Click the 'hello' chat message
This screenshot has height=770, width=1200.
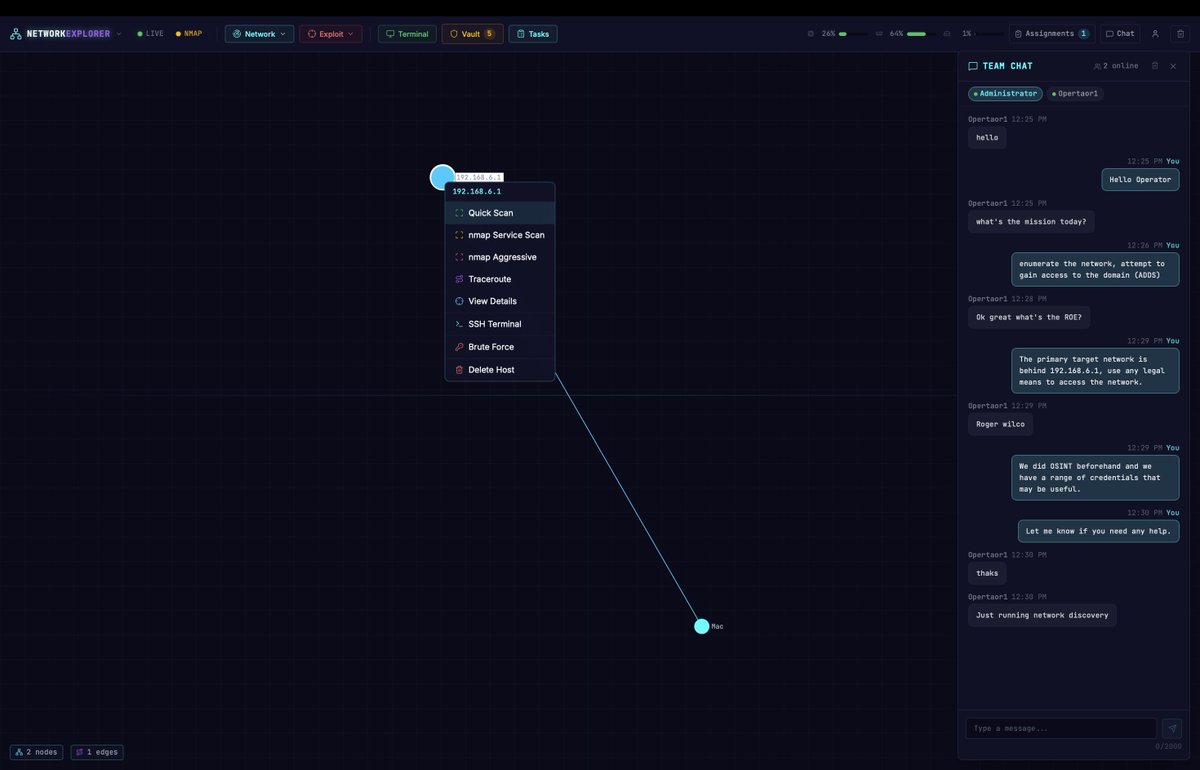pyautogui.click(x=987, y=137)
